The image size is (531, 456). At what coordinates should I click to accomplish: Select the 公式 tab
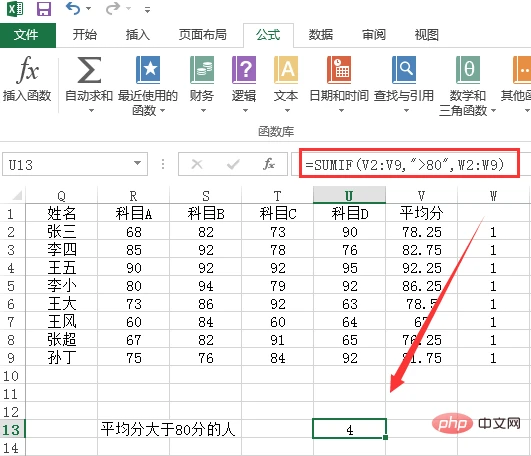[268, 35]
